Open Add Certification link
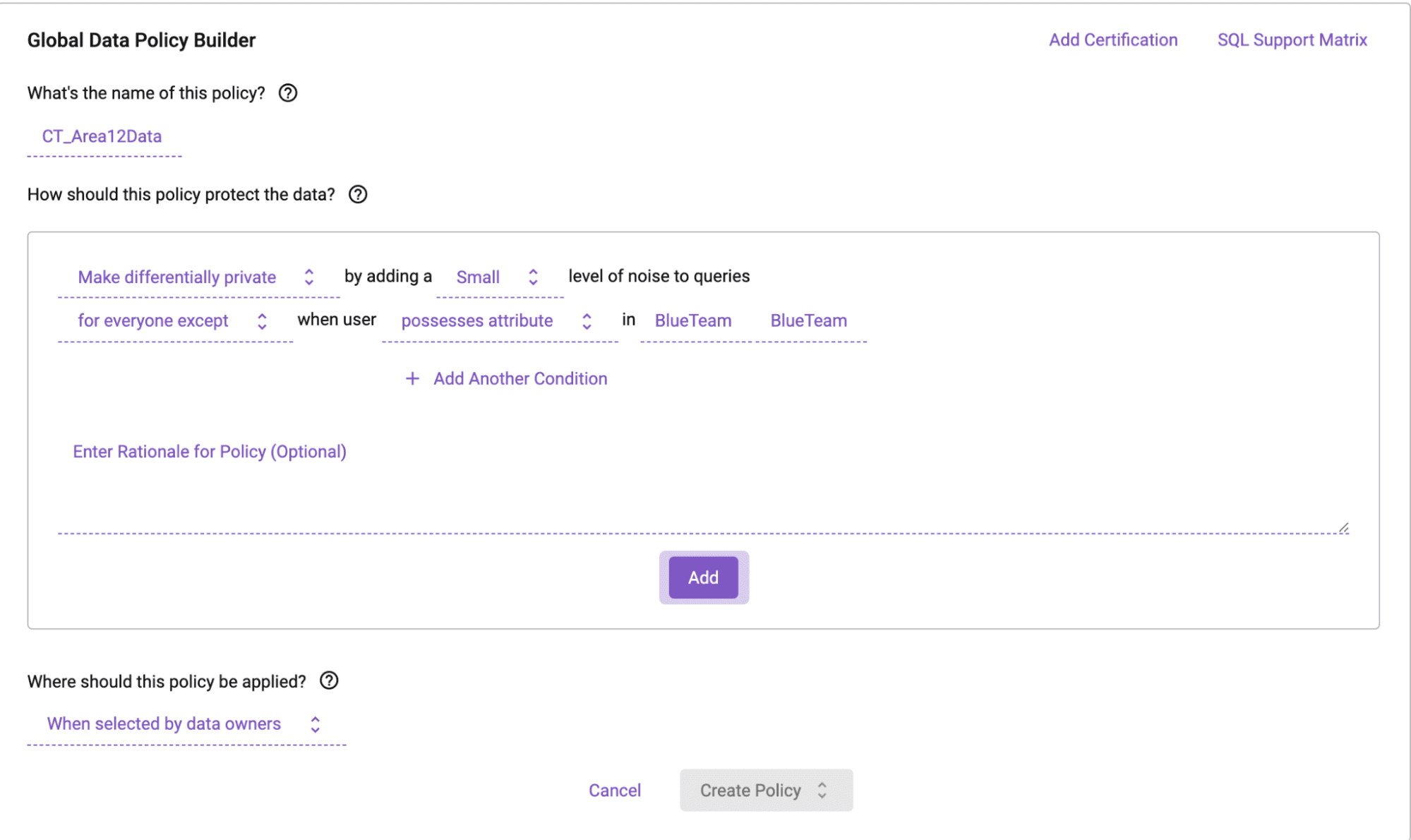1411x840 pixels. [1112, 40]
